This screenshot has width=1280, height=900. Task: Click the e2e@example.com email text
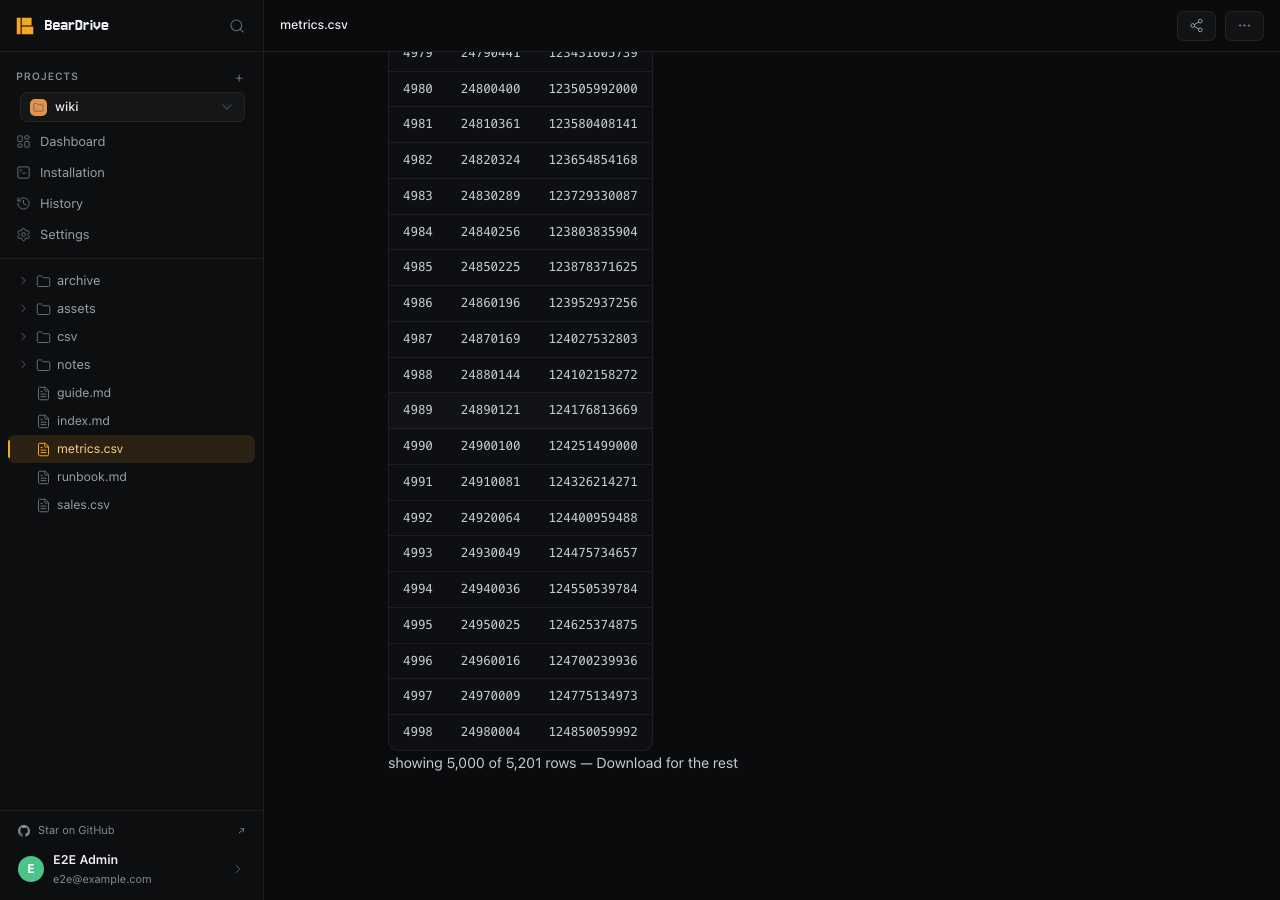(102, 880)
